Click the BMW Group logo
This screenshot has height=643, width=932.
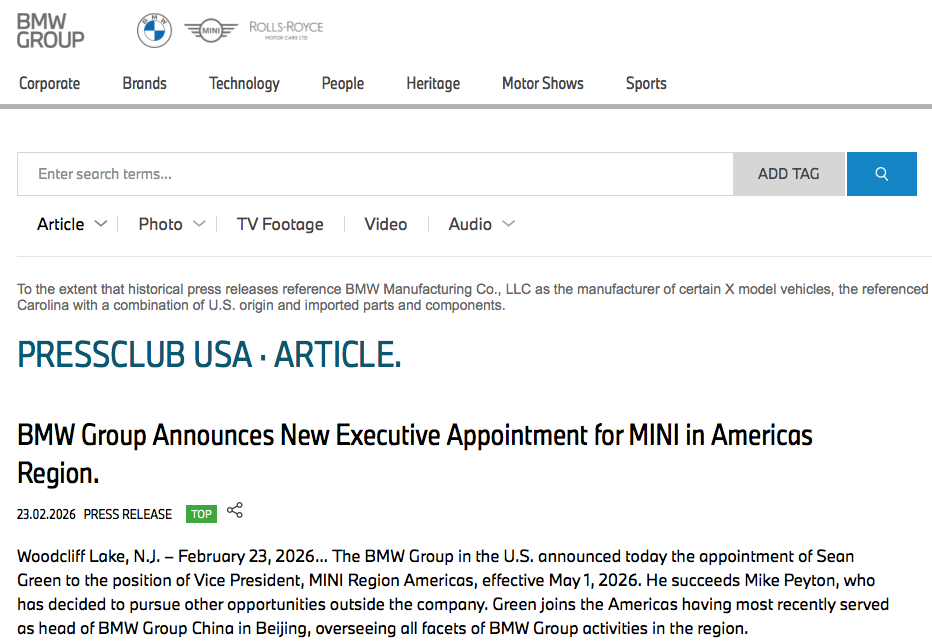pos(51,31)
